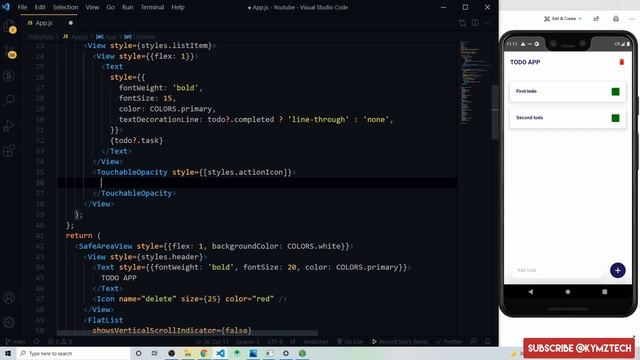Click unsaved dot on App.js tab
640x360 pixels.
point(71,23)
